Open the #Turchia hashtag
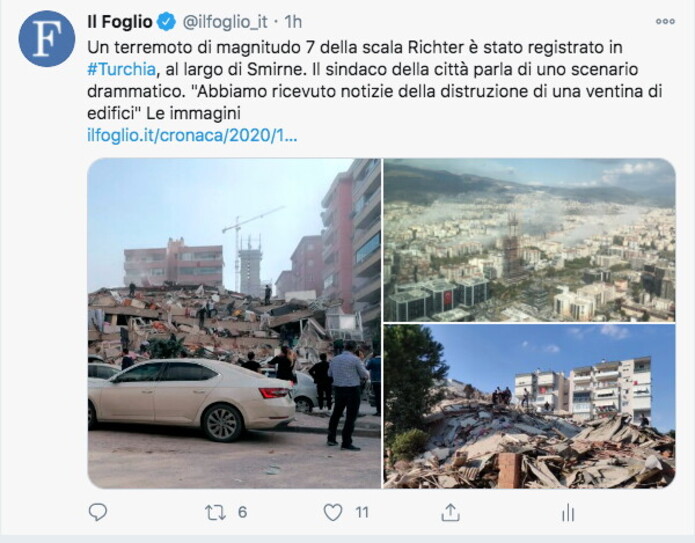Viewport: 695px width, 543px height. (121, 70)
